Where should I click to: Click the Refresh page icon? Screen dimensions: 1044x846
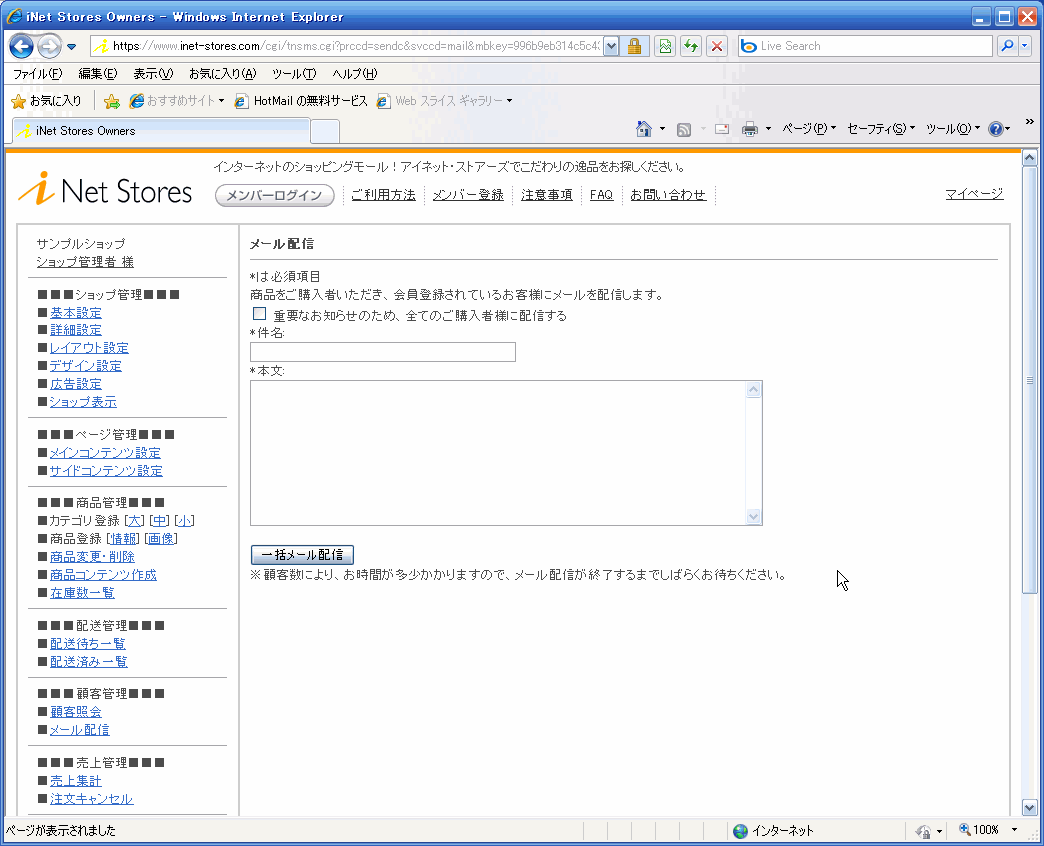tap(691, 46)
